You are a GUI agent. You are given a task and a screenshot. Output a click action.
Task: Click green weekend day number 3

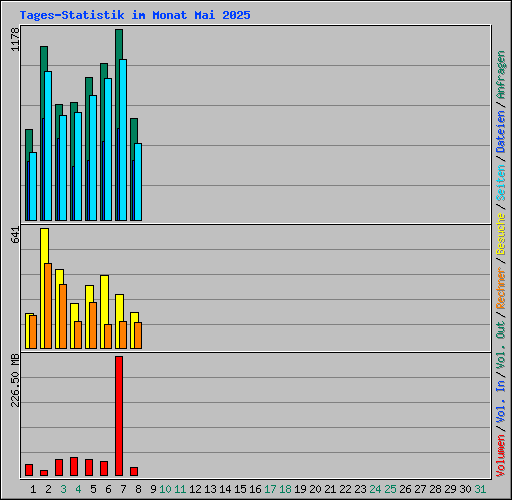pyautogui.click(x=63, y=489)
